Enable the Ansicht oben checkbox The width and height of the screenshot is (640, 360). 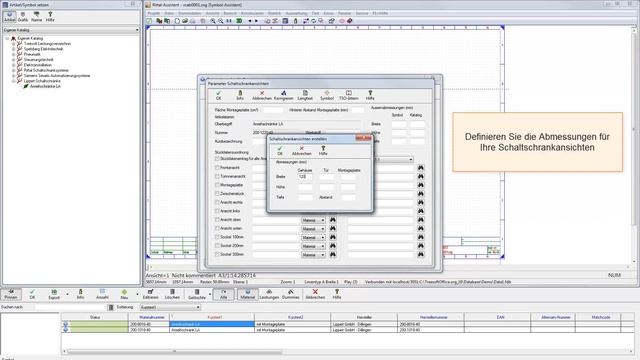coord(217,220)
